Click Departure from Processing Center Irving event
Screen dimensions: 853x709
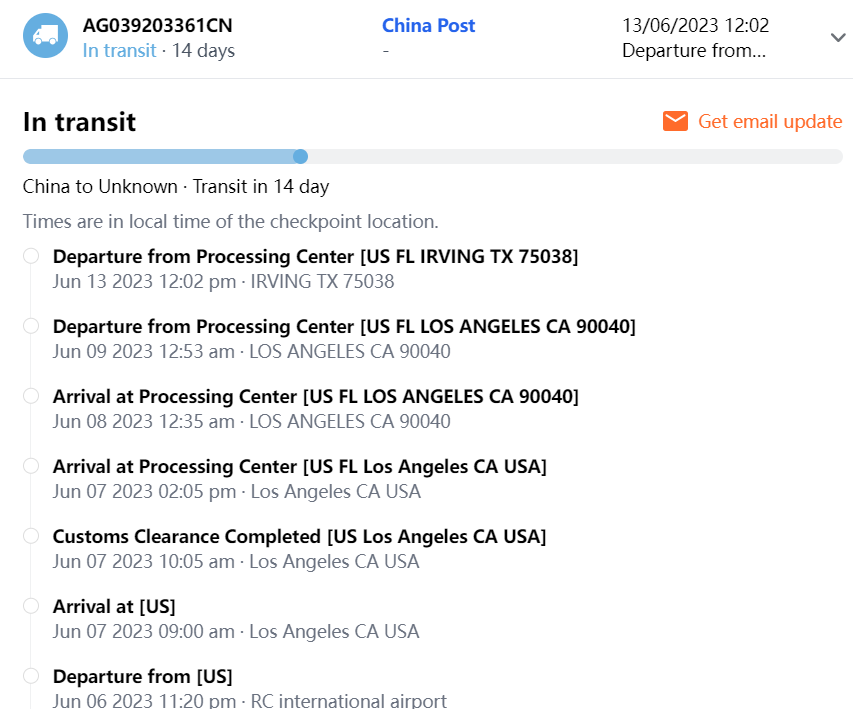coord(315,257)
